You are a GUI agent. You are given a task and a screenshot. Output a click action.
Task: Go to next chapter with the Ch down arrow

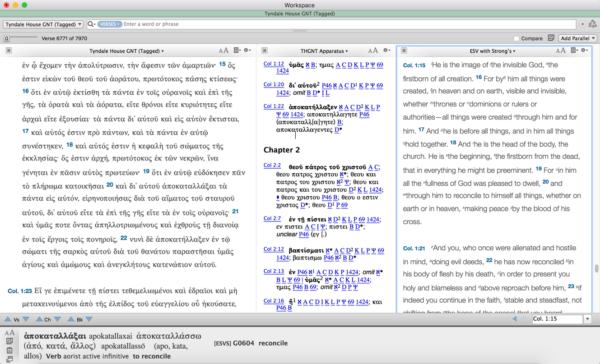(x=57, y=319)
